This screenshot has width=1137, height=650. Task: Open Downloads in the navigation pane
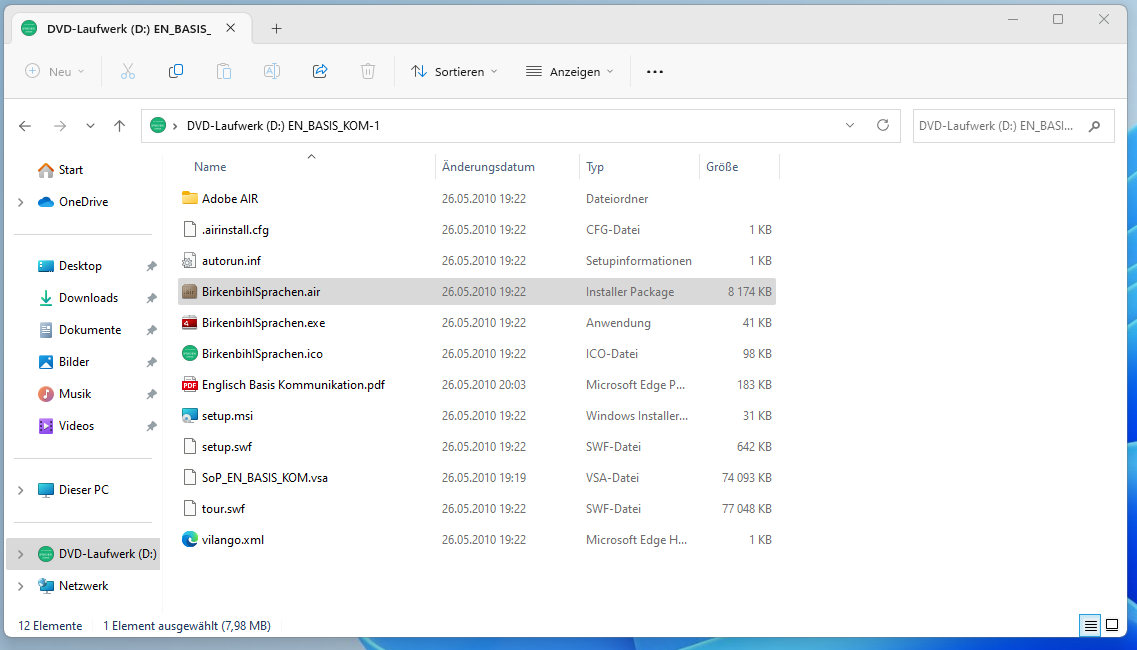click(88, 298)
